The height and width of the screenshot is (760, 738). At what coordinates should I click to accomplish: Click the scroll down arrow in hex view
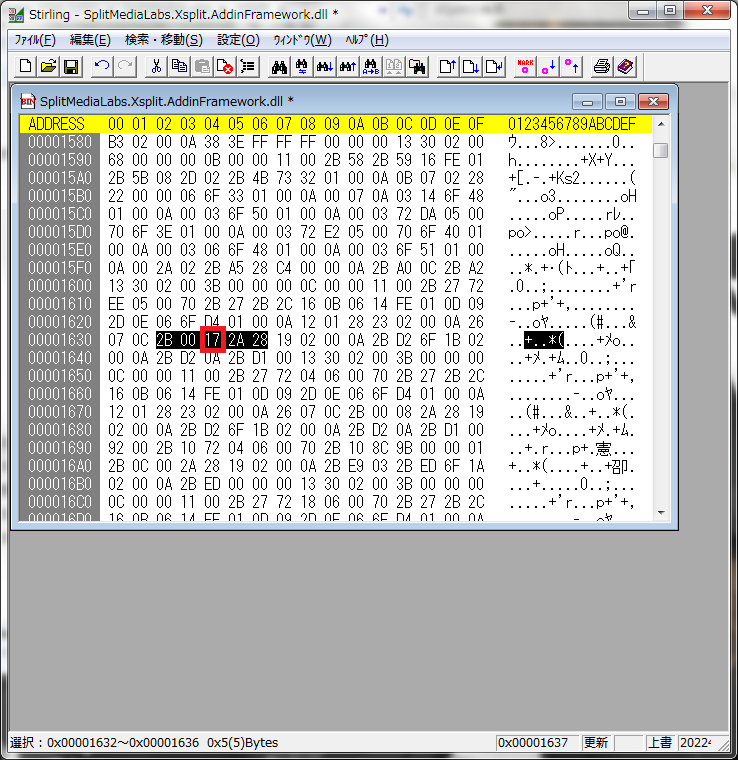click(661, 512)
